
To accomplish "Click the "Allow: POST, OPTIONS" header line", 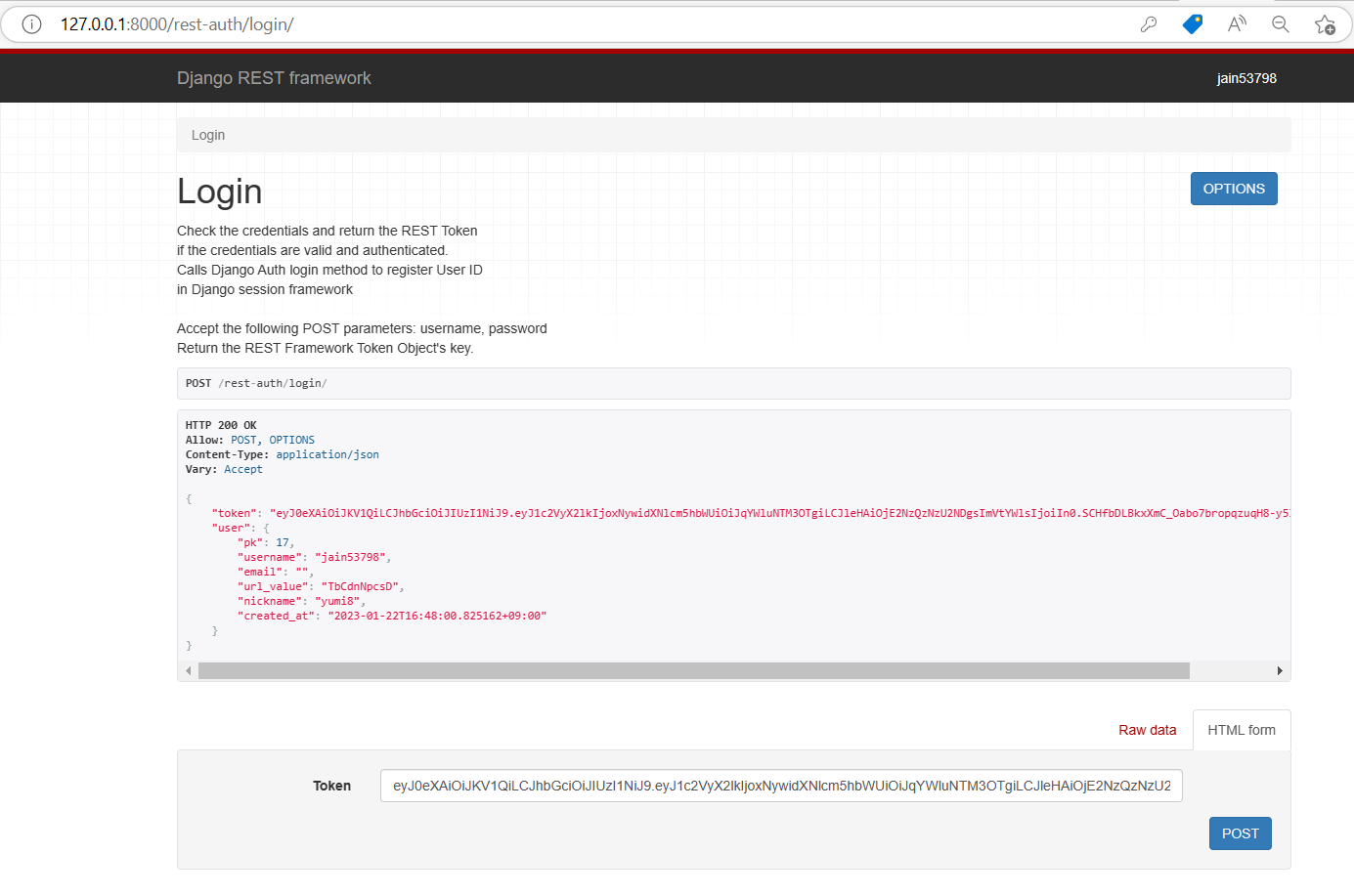I will point(250,440).
